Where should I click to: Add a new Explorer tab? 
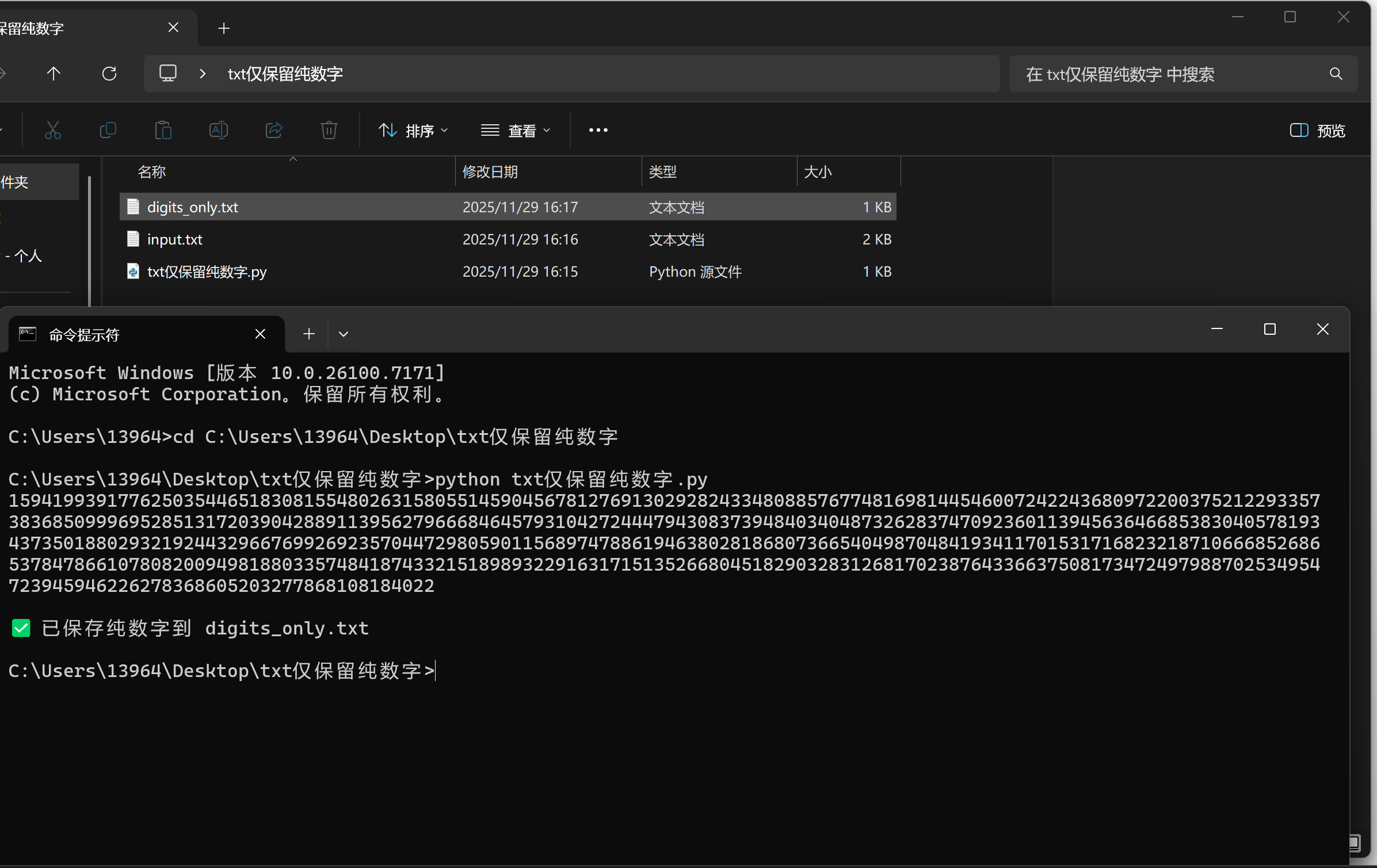(224, 28)
